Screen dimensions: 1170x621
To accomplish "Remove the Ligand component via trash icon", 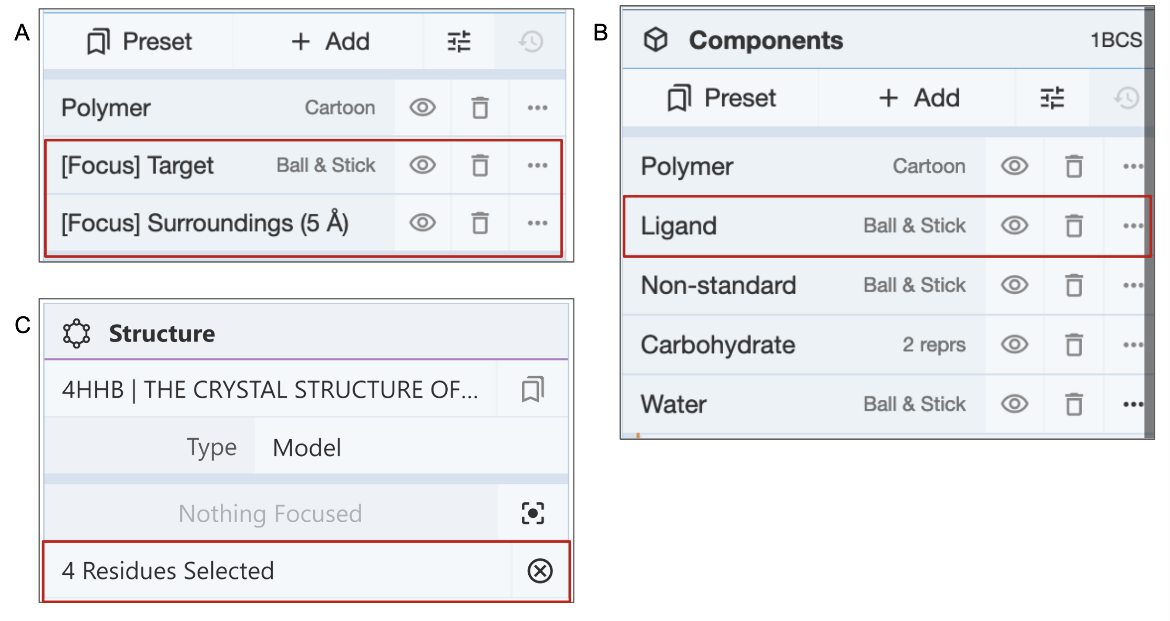I will 1073,226.
